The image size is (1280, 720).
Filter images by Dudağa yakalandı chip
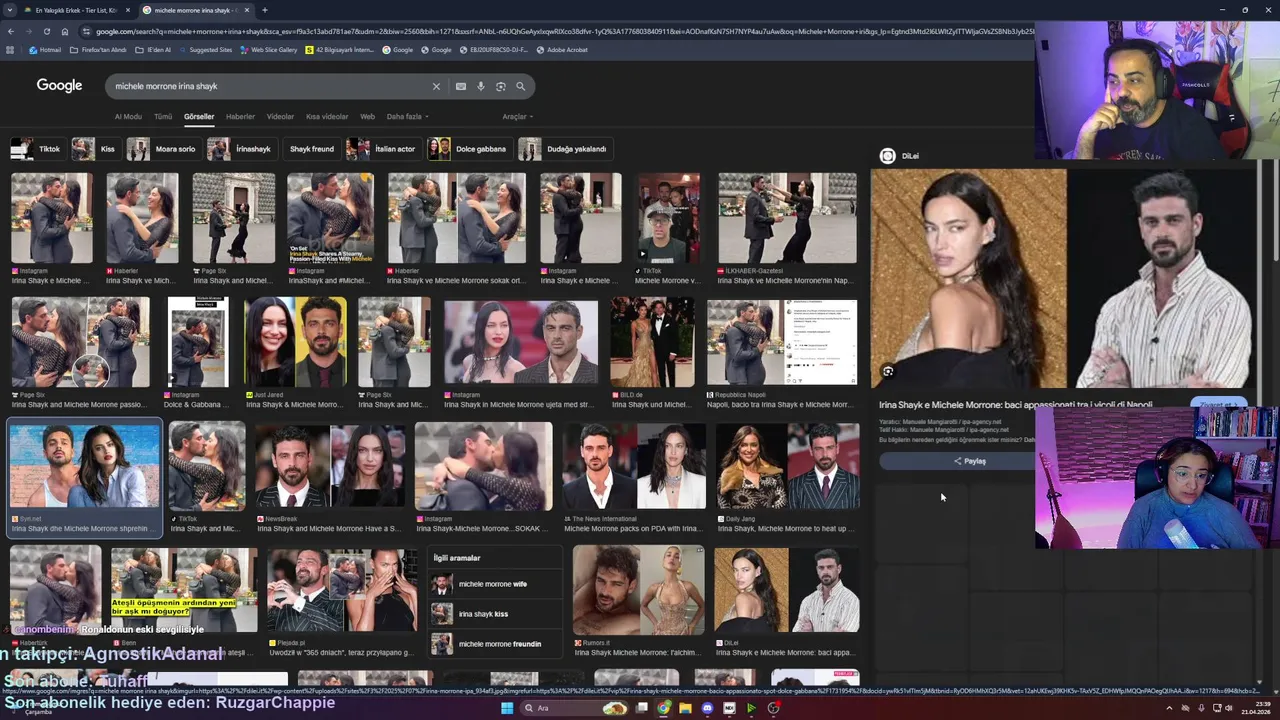[565, 149]
